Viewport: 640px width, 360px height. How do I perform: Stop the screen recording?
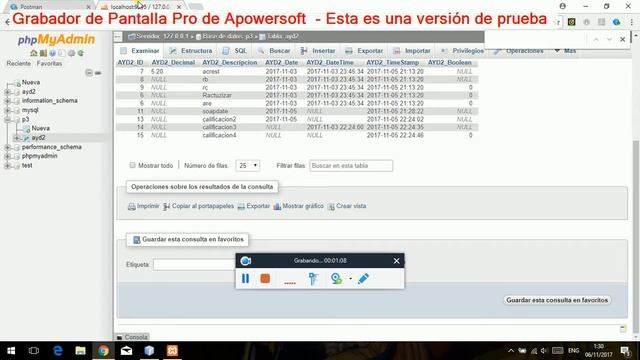[265, 278]
